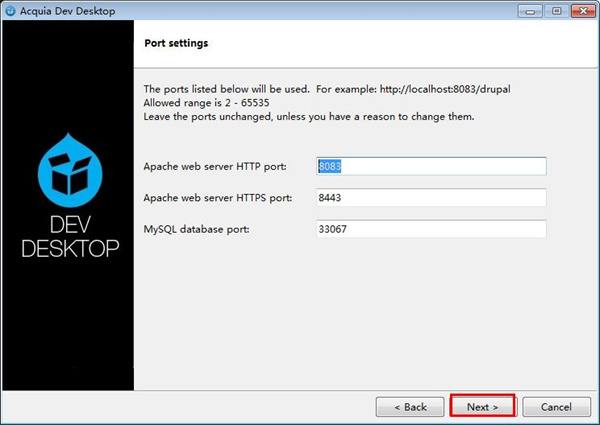600x425 pixels.
Task: Click the Apache web server HTTPS port label
Action: (x=218, y=198)
